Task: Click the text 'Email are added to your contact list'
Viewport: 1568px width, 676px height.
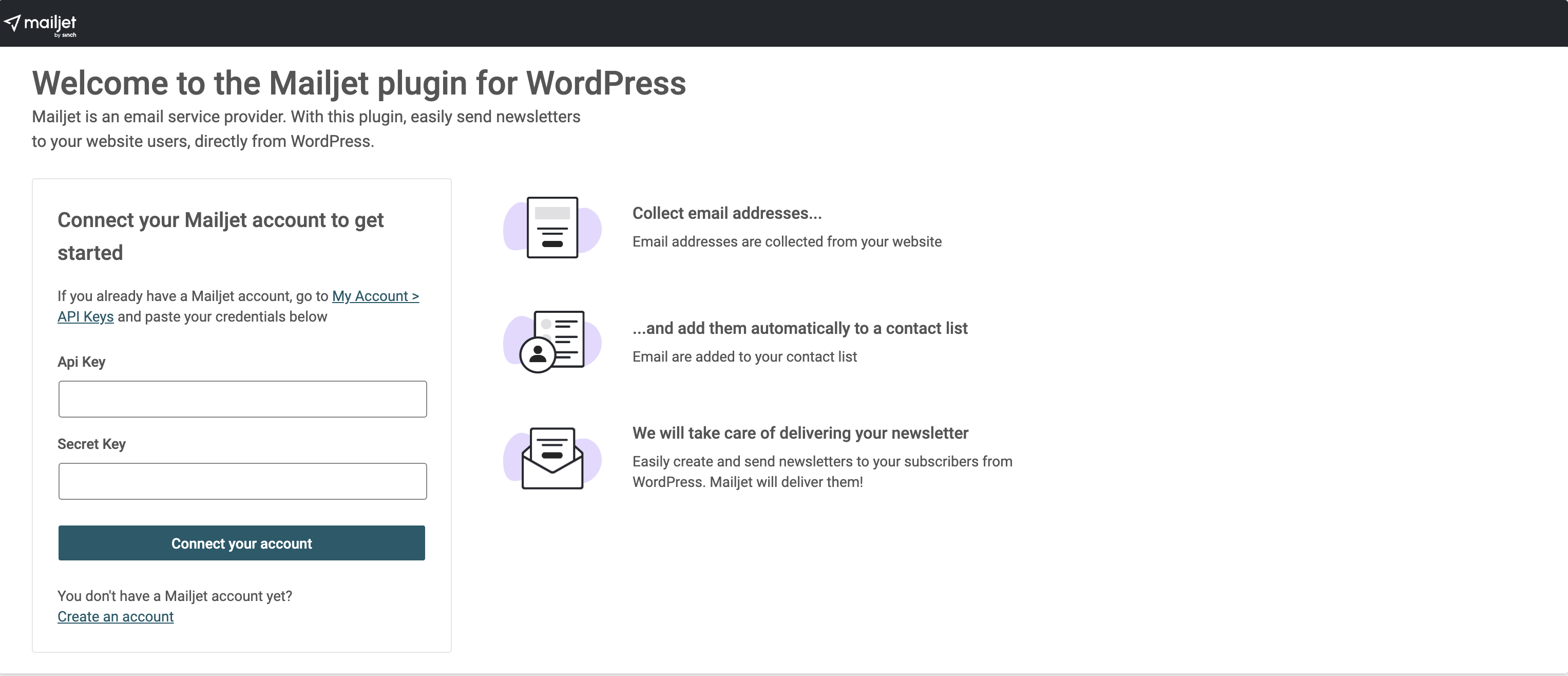Action: click(x=744, y=357)
